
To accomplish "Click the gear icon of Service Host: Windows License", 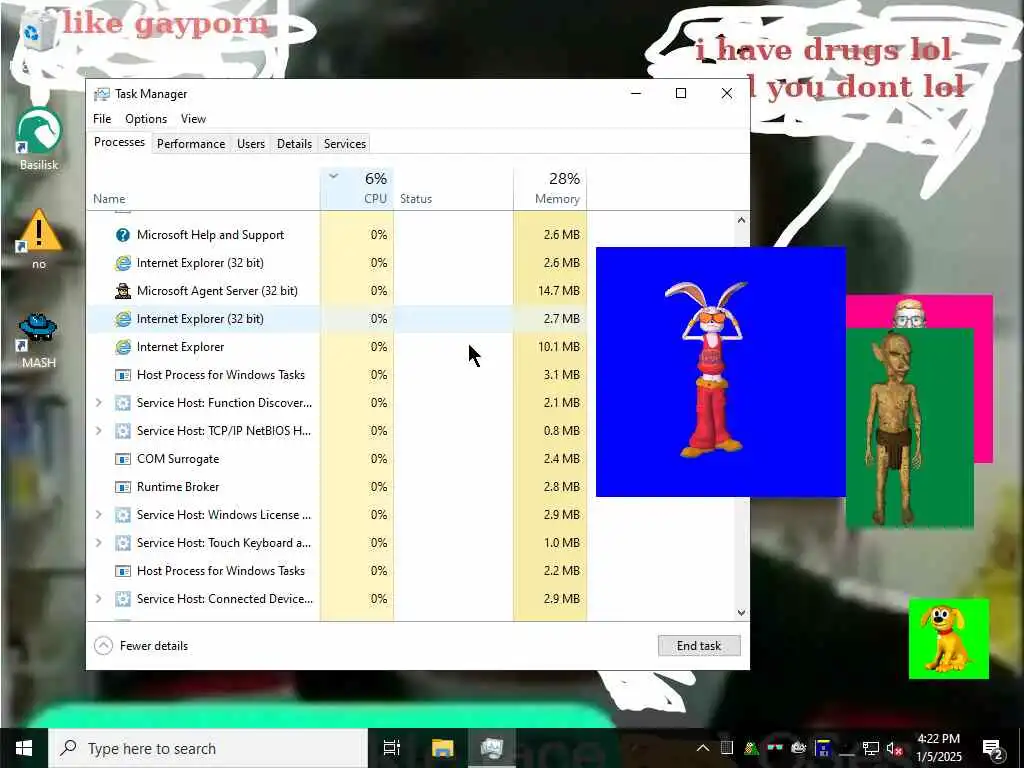I will click(x=122, y=515).
